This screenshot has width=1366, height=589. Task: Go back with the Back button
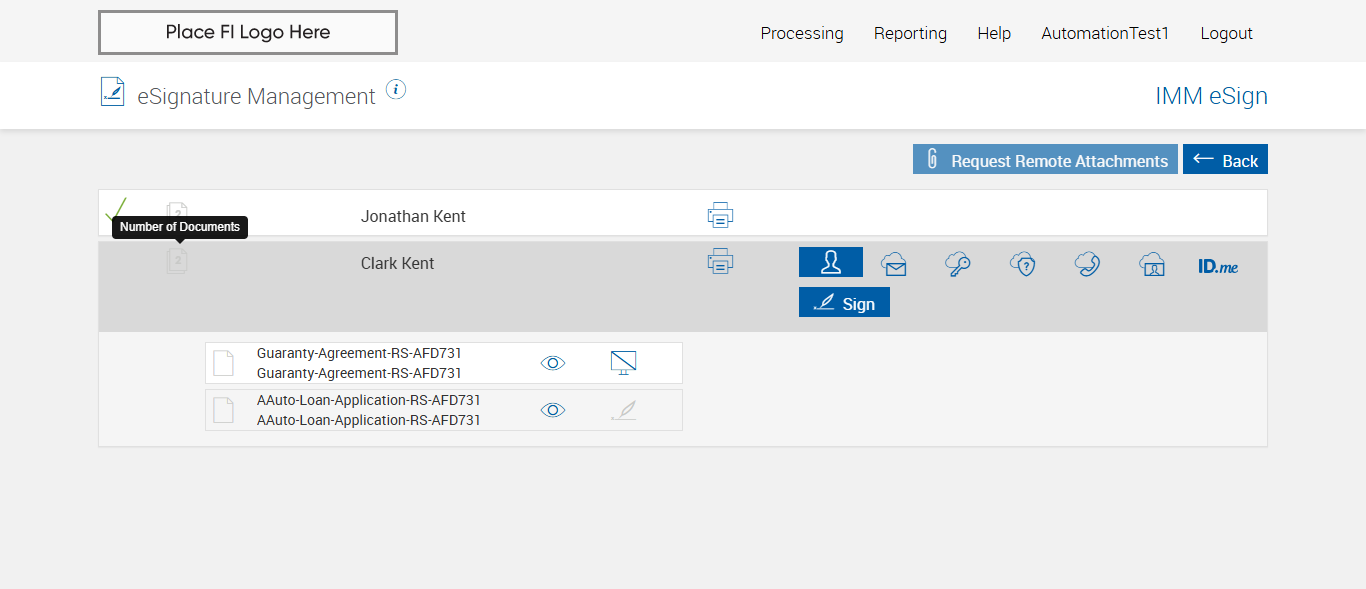[1225, 160]
